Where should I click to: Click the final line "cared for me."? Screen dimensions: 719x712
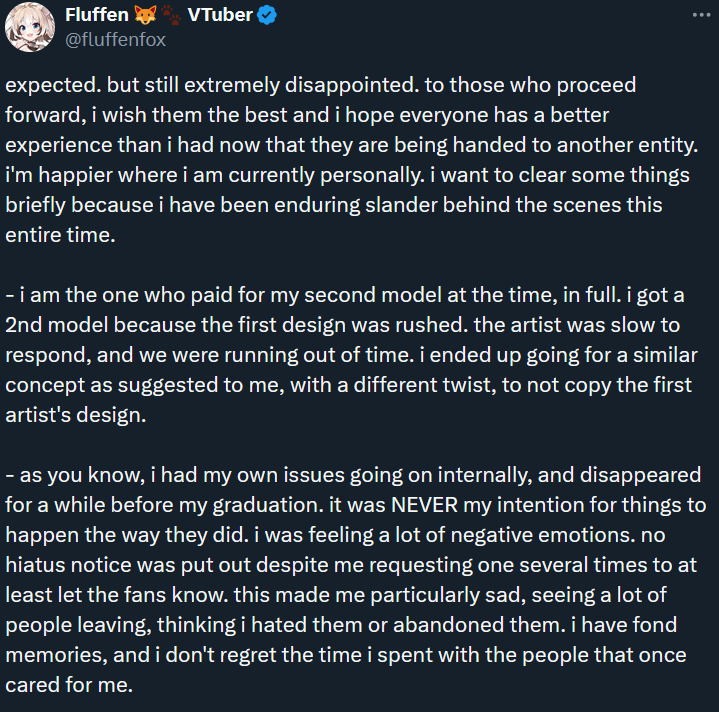pos(69,685)
